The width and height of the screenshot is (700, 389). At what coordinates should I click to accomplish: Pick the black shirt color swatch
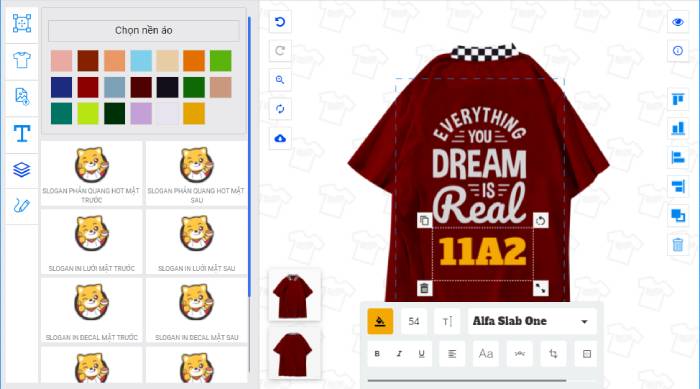click(167, 87)
